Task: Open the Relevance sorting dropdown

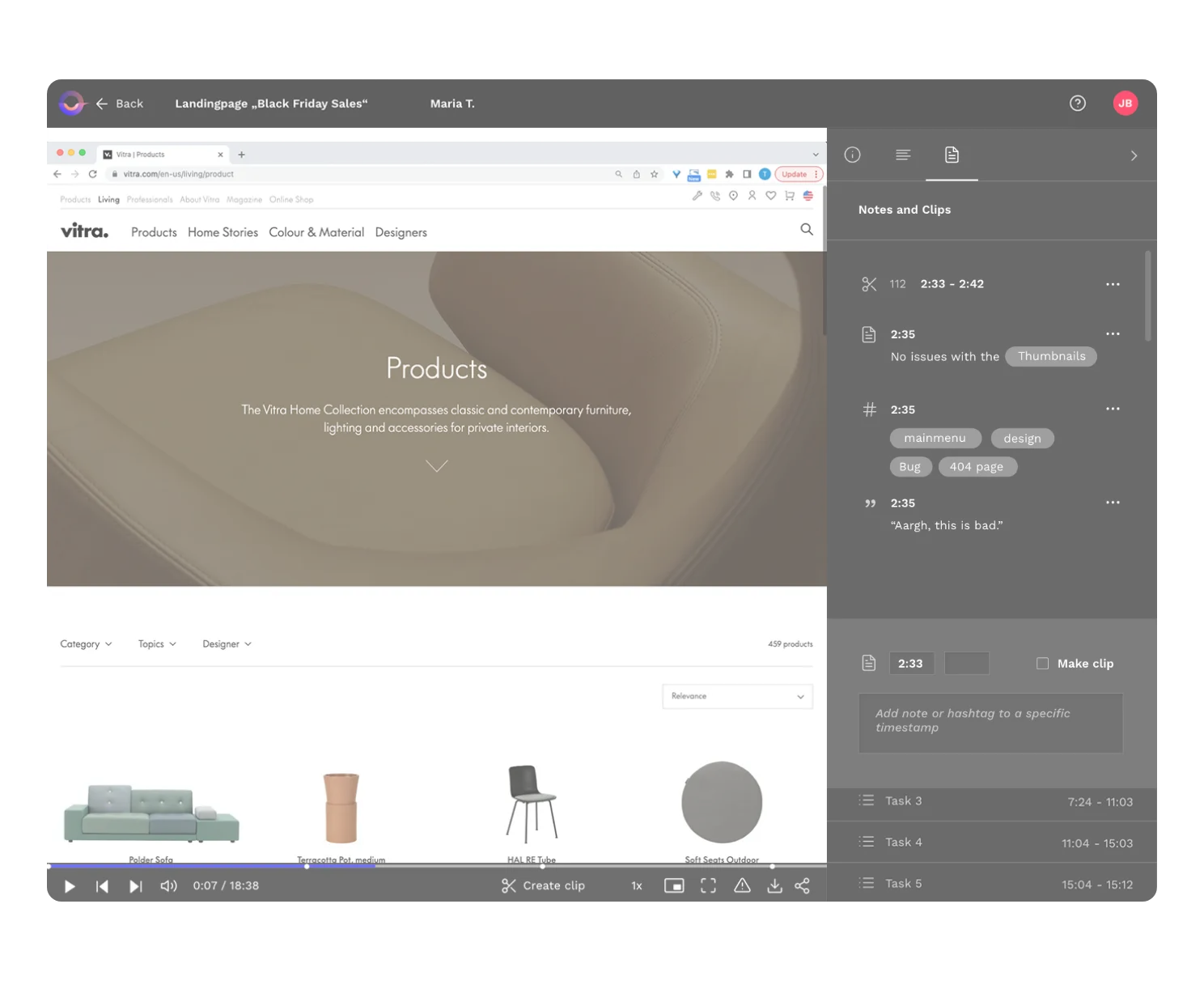Action: [x=736, y=696]
